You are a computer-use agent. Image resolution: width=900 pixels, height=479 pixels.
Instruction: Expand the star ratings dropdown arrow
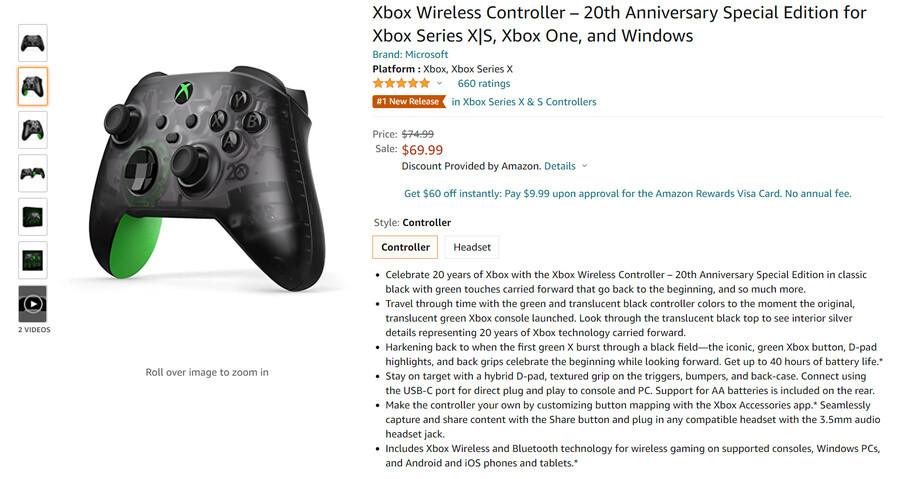(x=440, y=84)
